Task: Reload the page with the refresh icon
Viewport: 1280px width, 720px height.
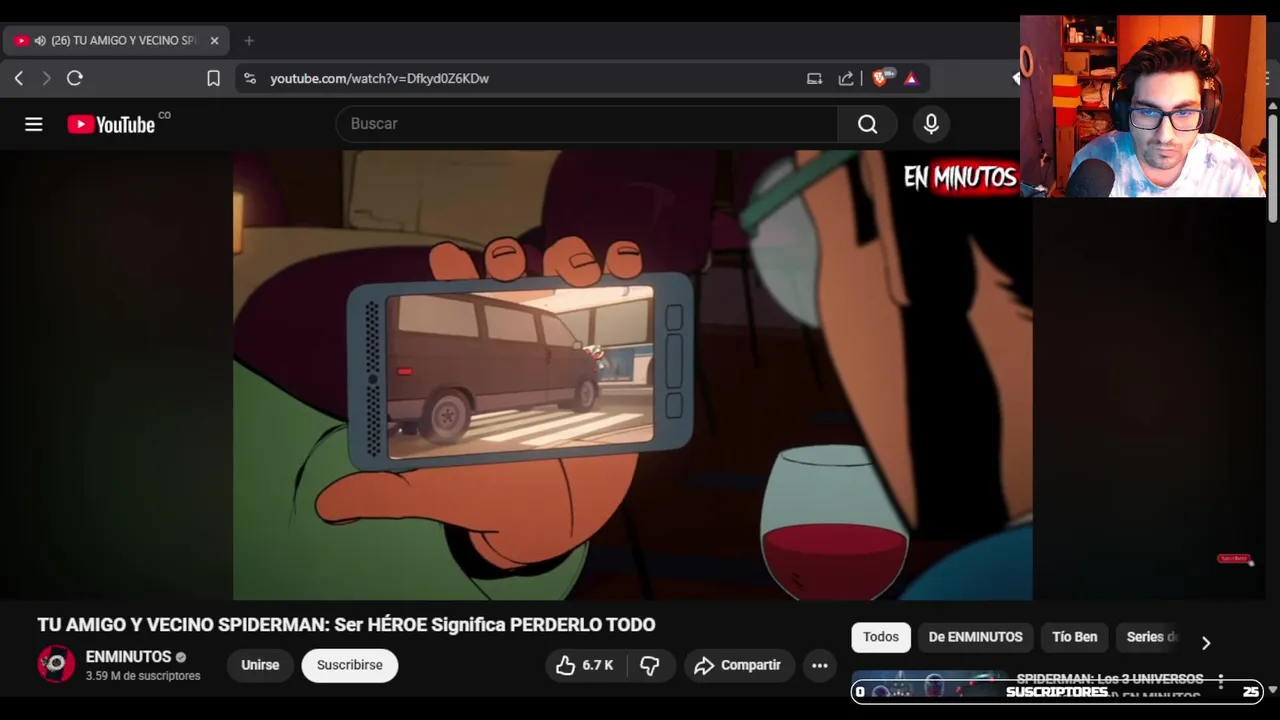Action: [75, 78]
